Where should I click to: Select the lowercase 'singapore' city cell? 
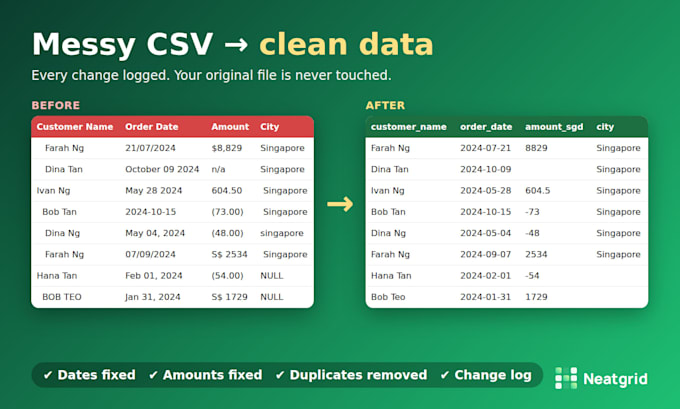click(x=281, y=233)
